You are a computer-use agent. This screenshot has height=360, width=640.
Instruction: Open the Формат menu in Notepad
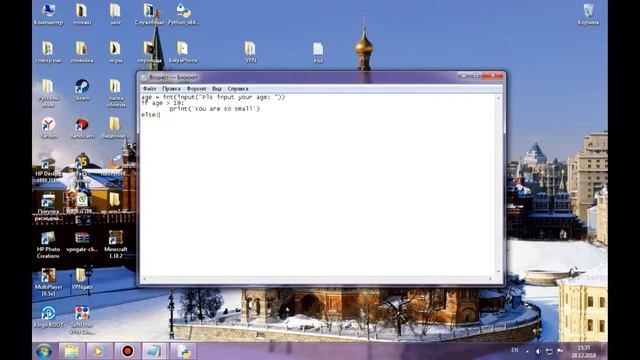[x=196, y=89]
